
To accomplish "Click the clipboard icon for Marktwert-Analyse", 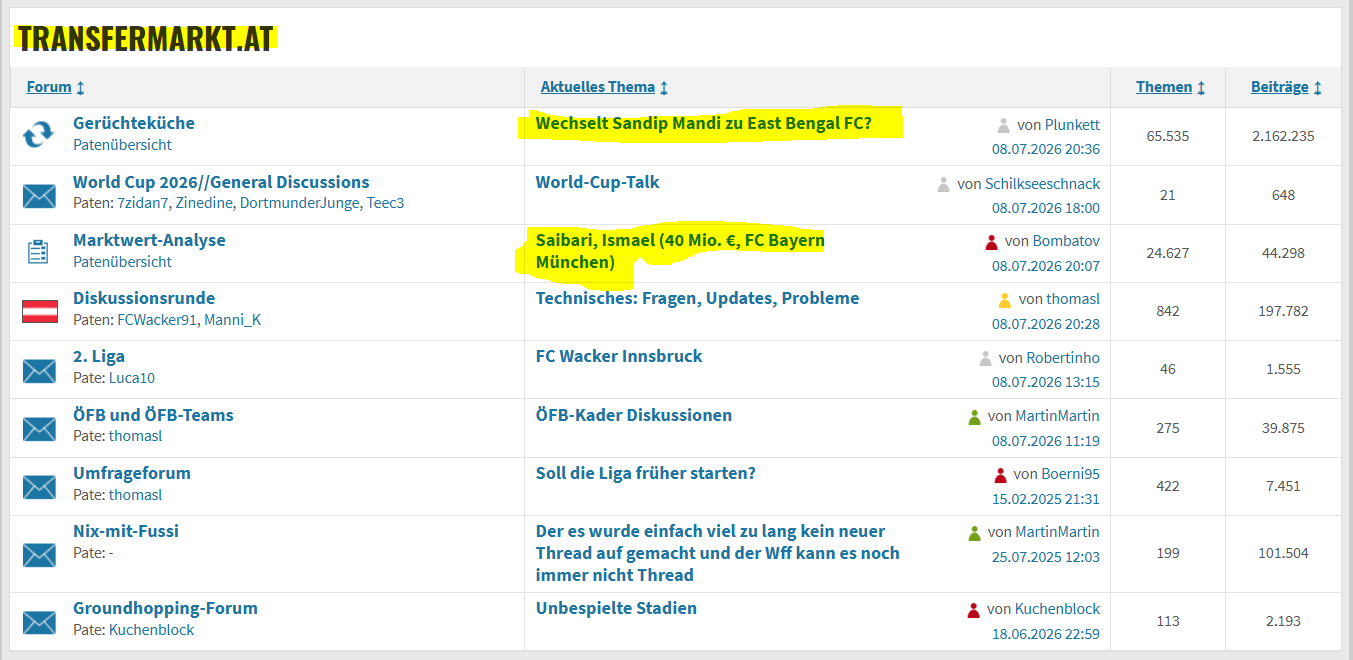I will pos(38,252).
